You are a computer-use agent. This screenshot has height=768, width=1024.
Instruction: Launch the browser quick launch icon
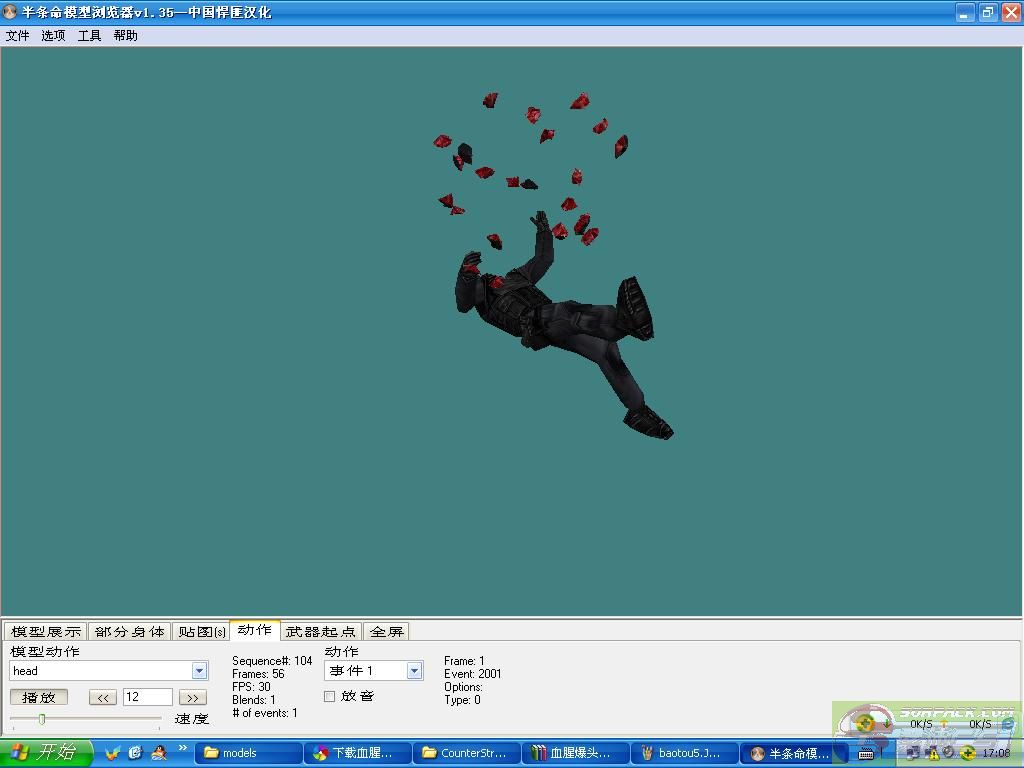(x=135, y=753)
